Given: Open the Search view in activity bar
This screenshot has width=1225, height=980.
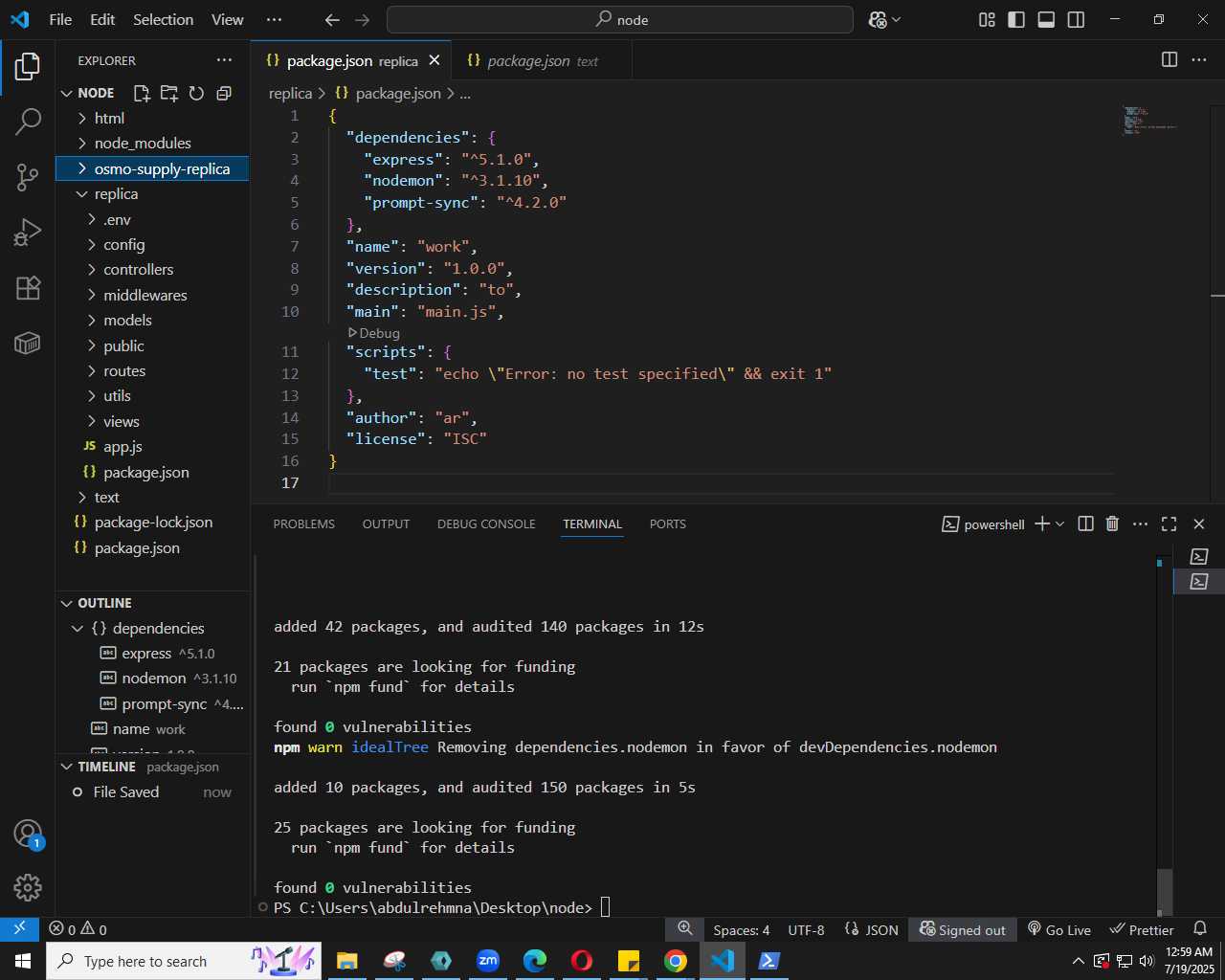Looking at the screenshot, I should (x=28, y=122).
